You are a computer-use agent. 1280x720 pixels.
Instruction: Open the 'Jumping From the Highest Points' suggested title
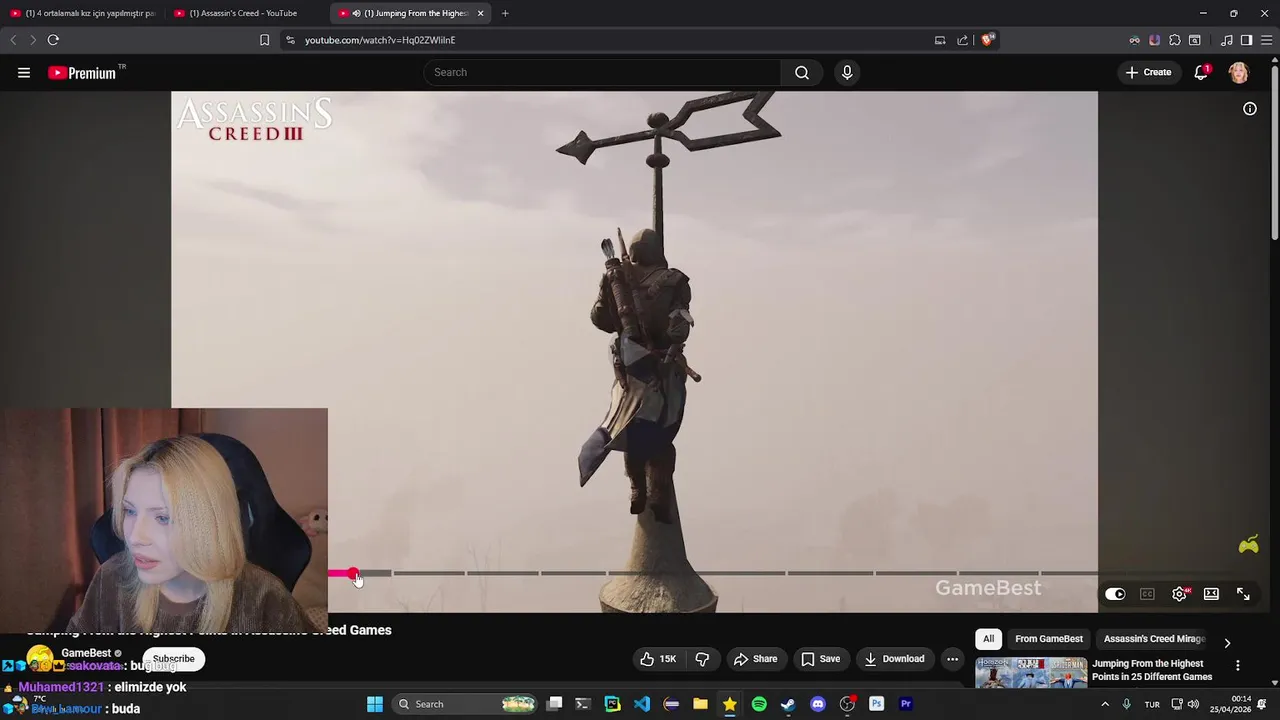1152,670
